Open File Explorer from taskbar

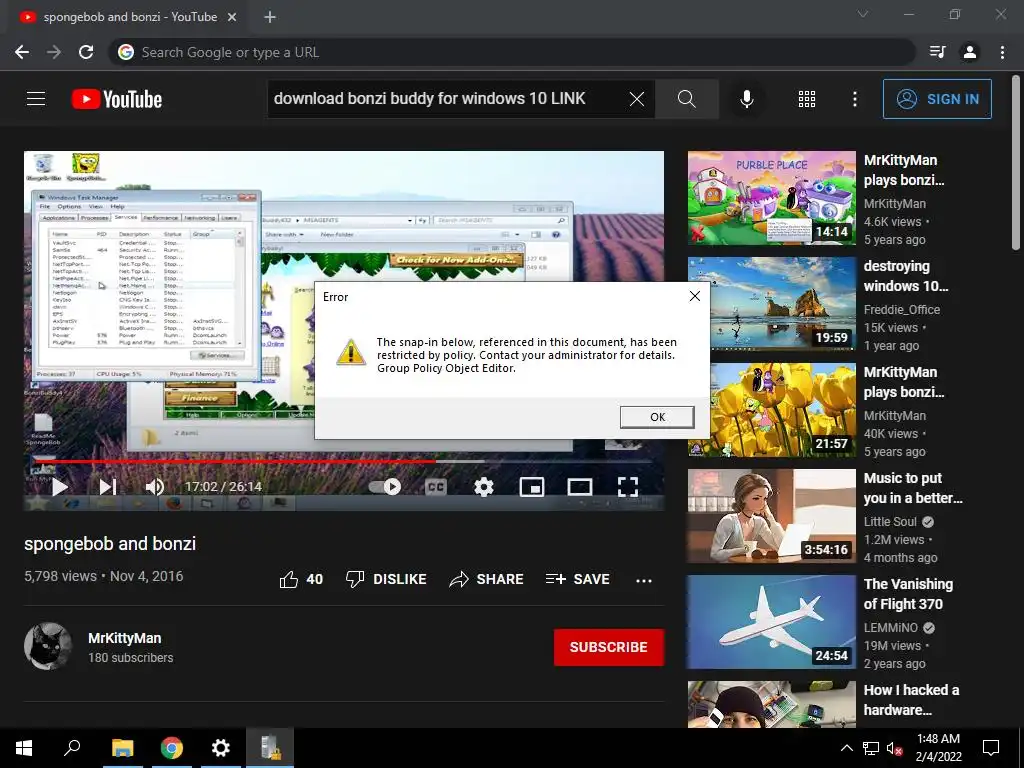pos(122,748)
